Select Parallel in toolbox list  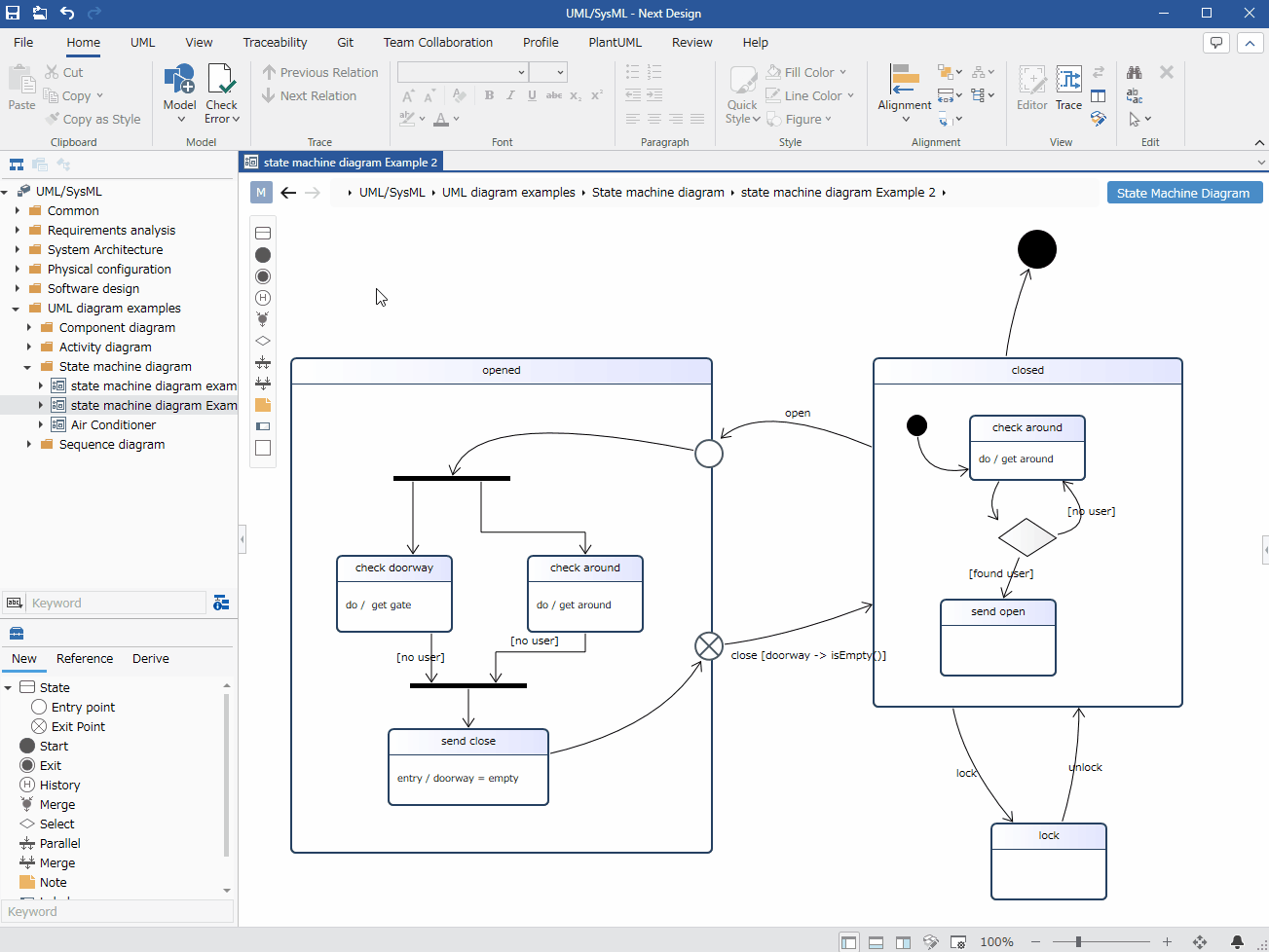[59, 844]
